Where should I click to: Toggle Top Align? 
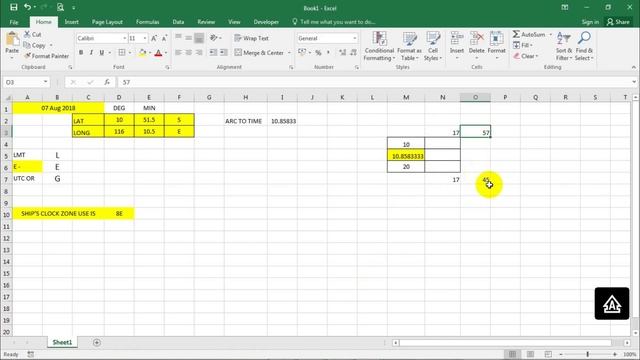(x=178, y=38)
